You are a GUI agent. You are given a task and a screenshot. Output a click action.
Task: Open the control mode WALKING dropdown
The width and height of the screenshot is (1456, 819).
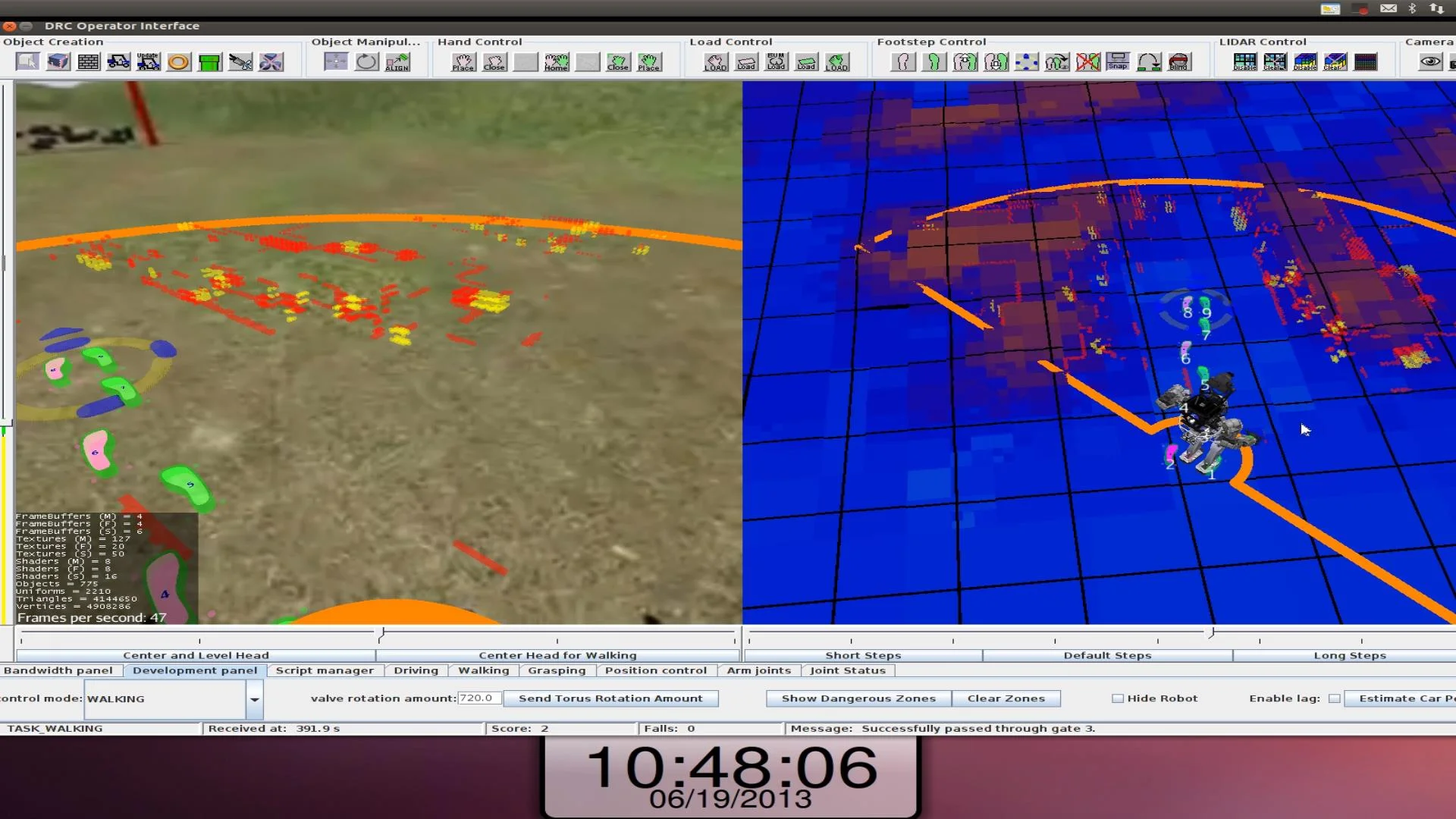[164, 698]
